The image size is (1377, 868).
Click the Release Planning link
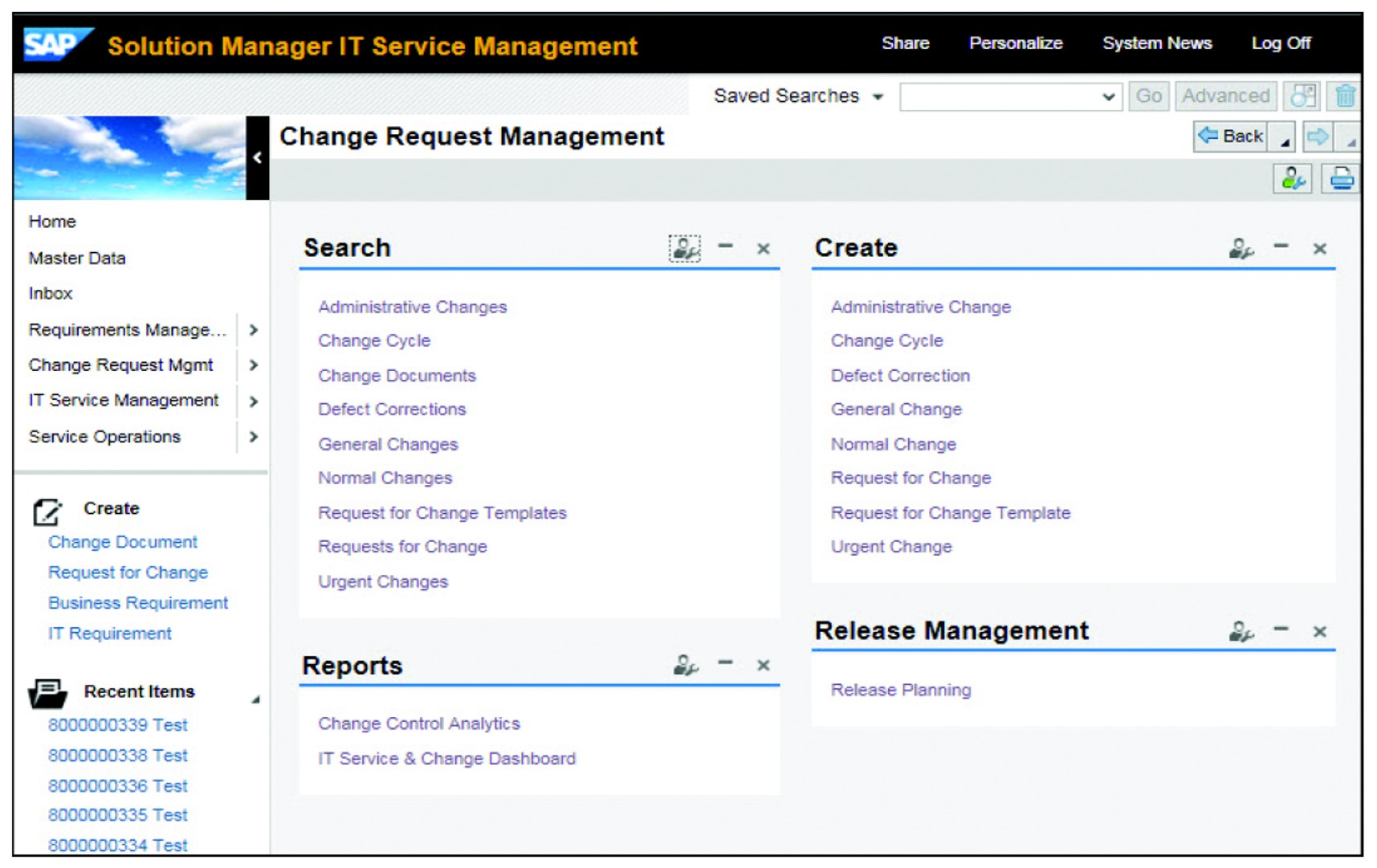coord(900,689)
